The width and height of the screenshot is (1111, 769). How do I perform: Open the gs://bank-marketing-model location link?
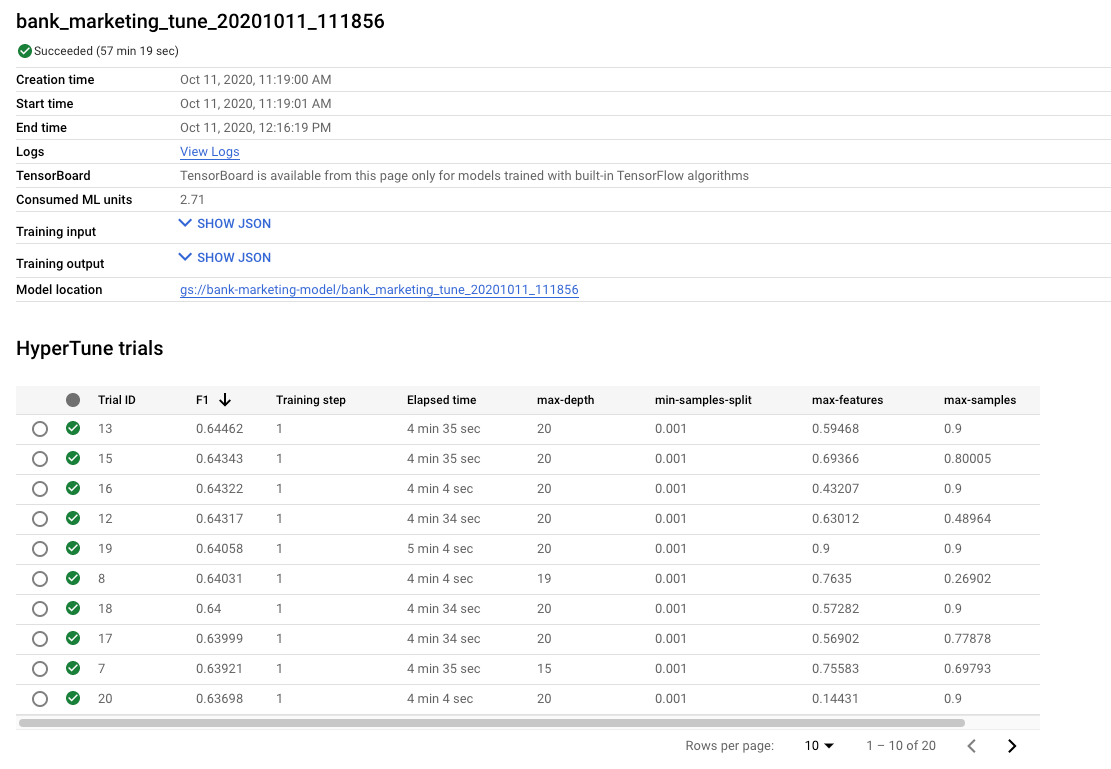point(379,290)
